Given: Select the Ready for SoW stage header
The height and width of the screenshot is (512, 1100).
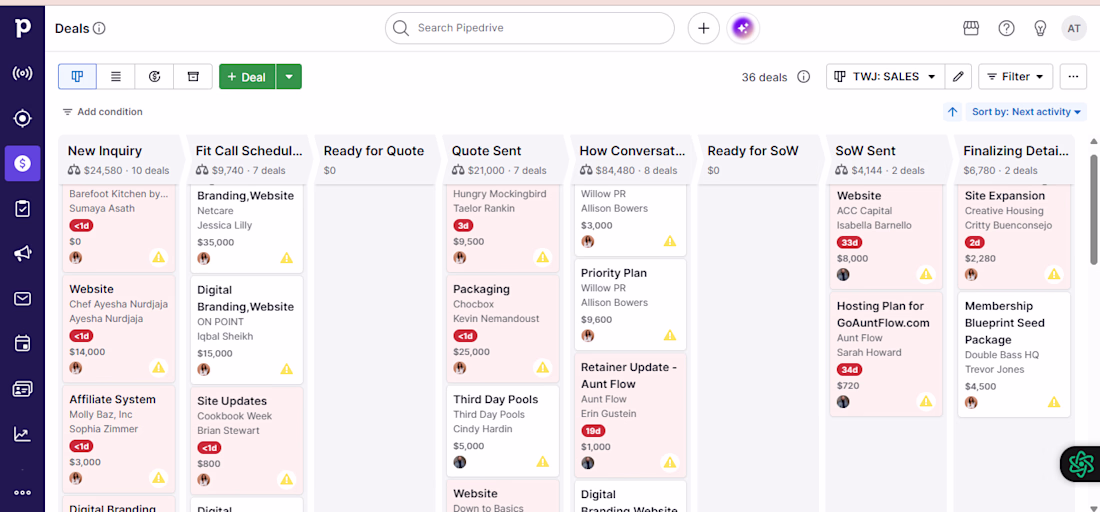Looking at the screenshot, I should (761, 160).
